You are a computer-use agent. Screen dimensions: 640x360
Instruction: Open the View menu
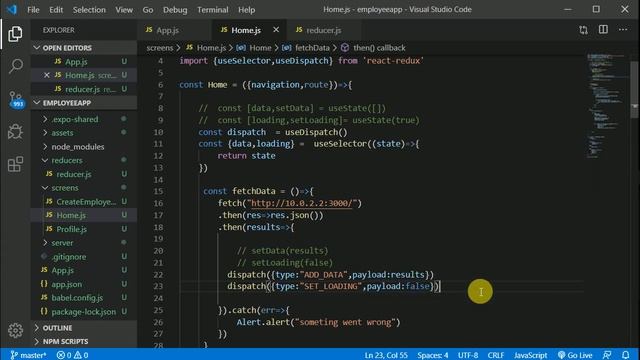124,9
